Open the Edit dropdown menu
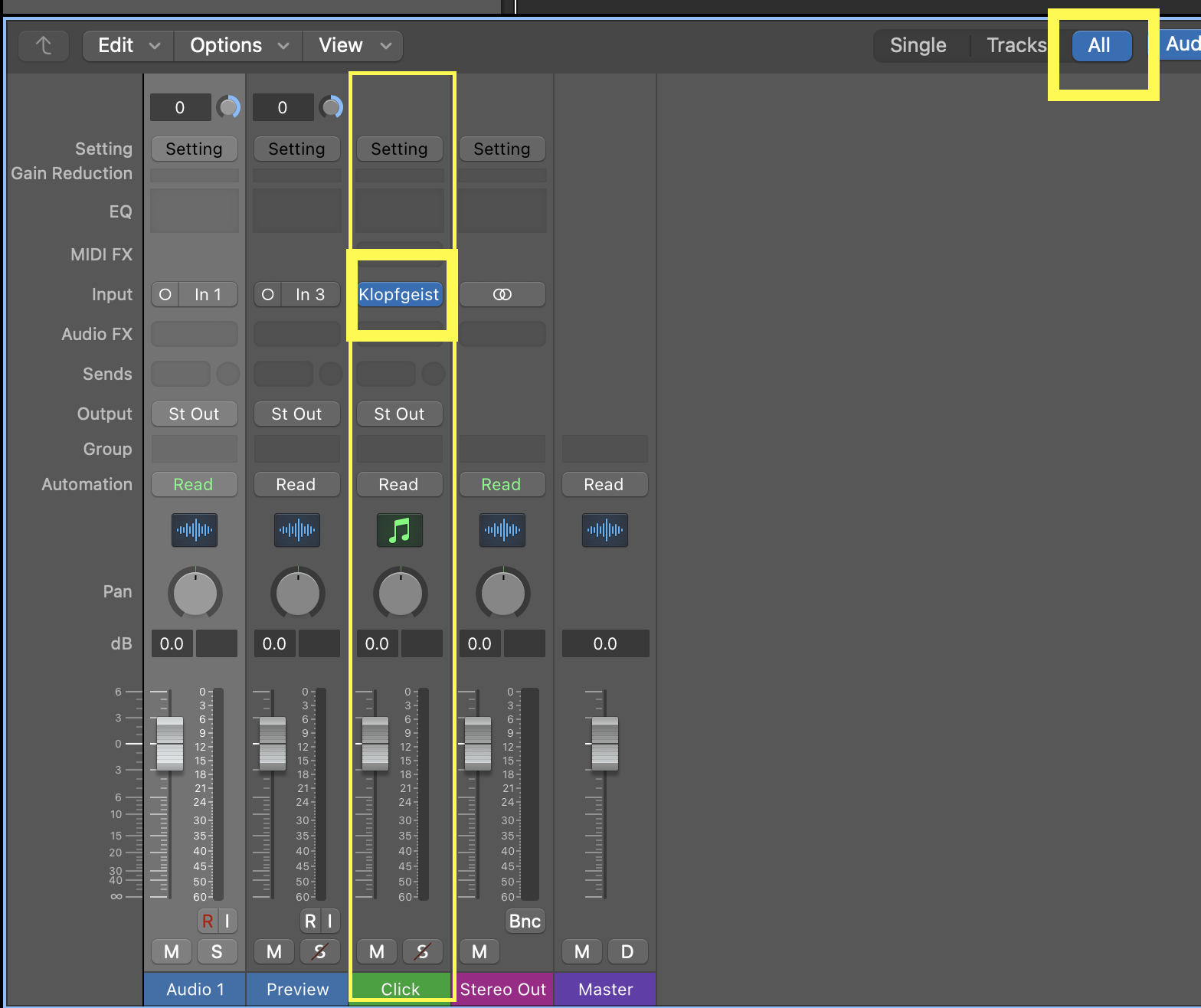The image size is (1201, 1008). 128,46
